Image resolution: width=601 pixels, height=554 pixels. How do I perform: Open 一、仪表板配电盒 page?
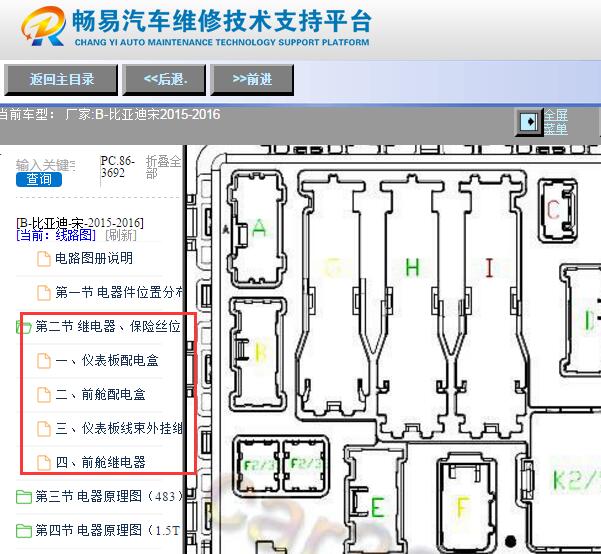click(107, 360)
